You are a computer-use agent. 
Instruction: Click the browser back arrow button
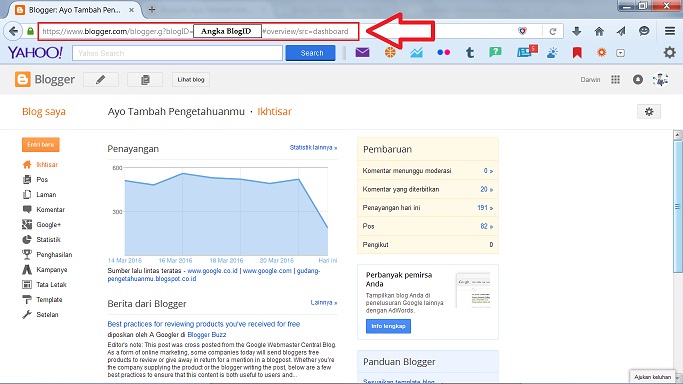point(13,31)
